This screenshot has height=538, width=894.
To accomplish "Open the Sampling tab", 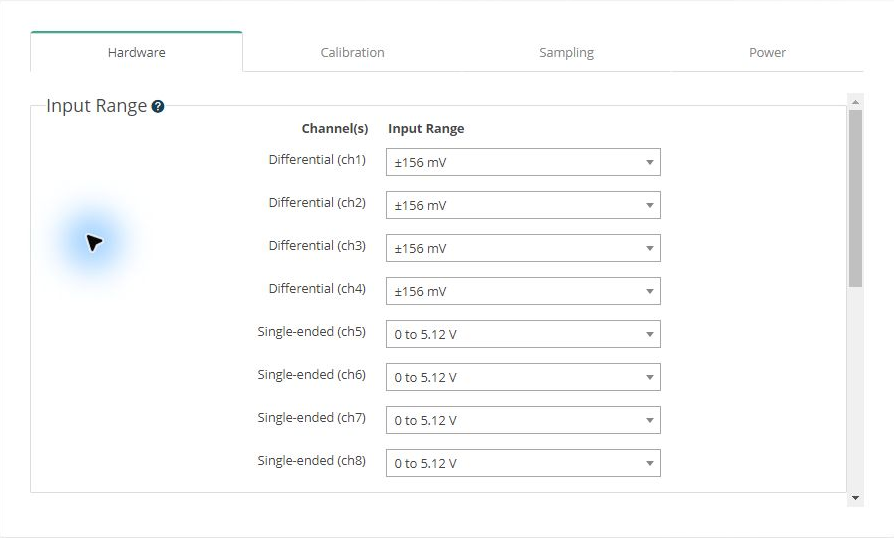I will coord(566,52).
